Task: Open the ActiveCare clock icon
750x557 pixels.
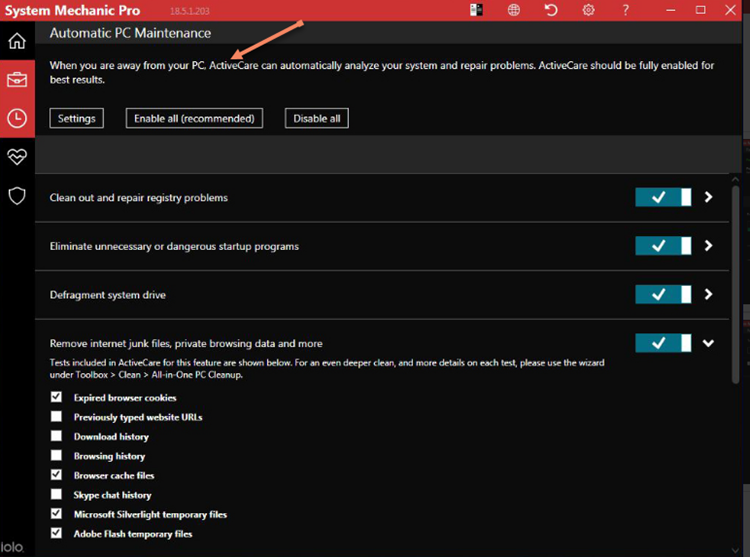Action: coord(17,118)
